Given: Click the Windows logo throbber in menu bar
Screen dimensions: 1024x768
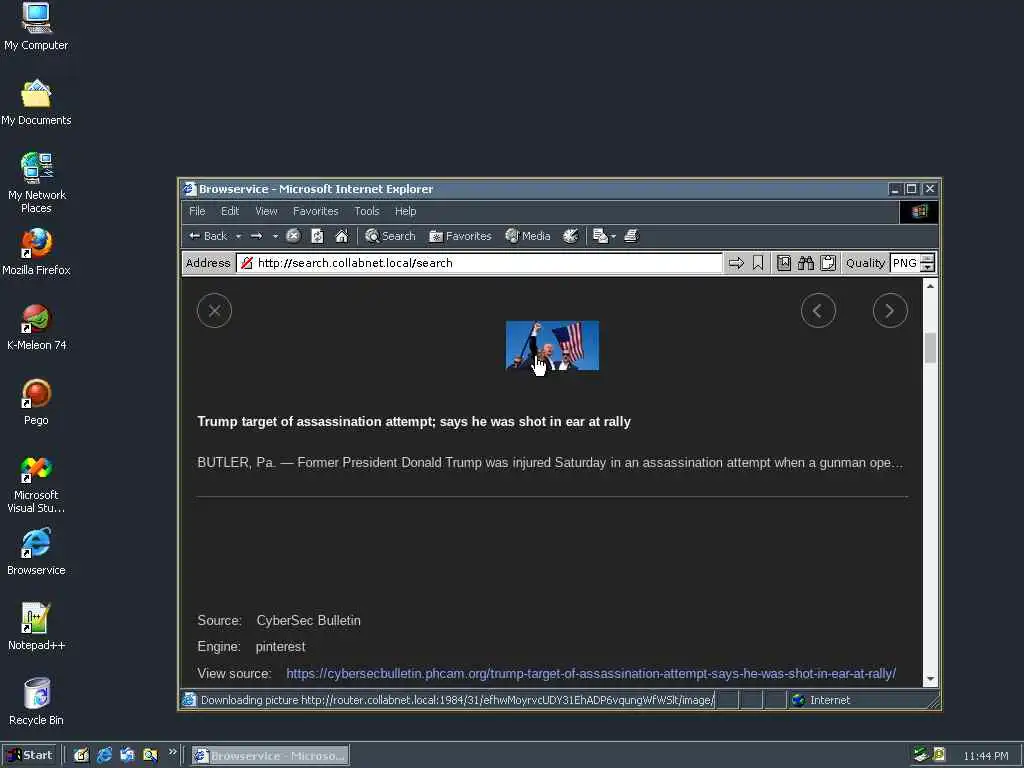Looking at the screenshot, I should click(x=920, y=212).
